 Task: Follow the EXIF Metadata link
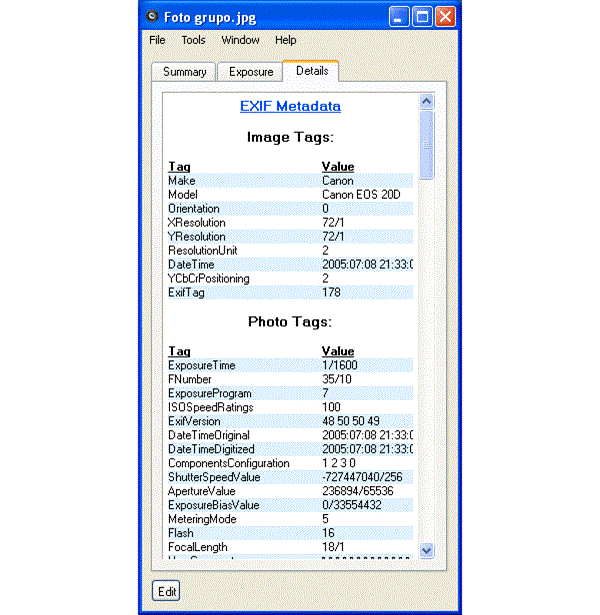tap(290, 106)
